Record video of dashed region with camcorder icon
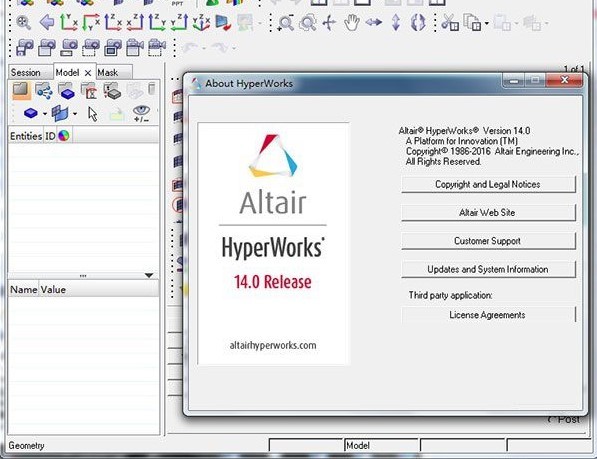 (157, 48)
